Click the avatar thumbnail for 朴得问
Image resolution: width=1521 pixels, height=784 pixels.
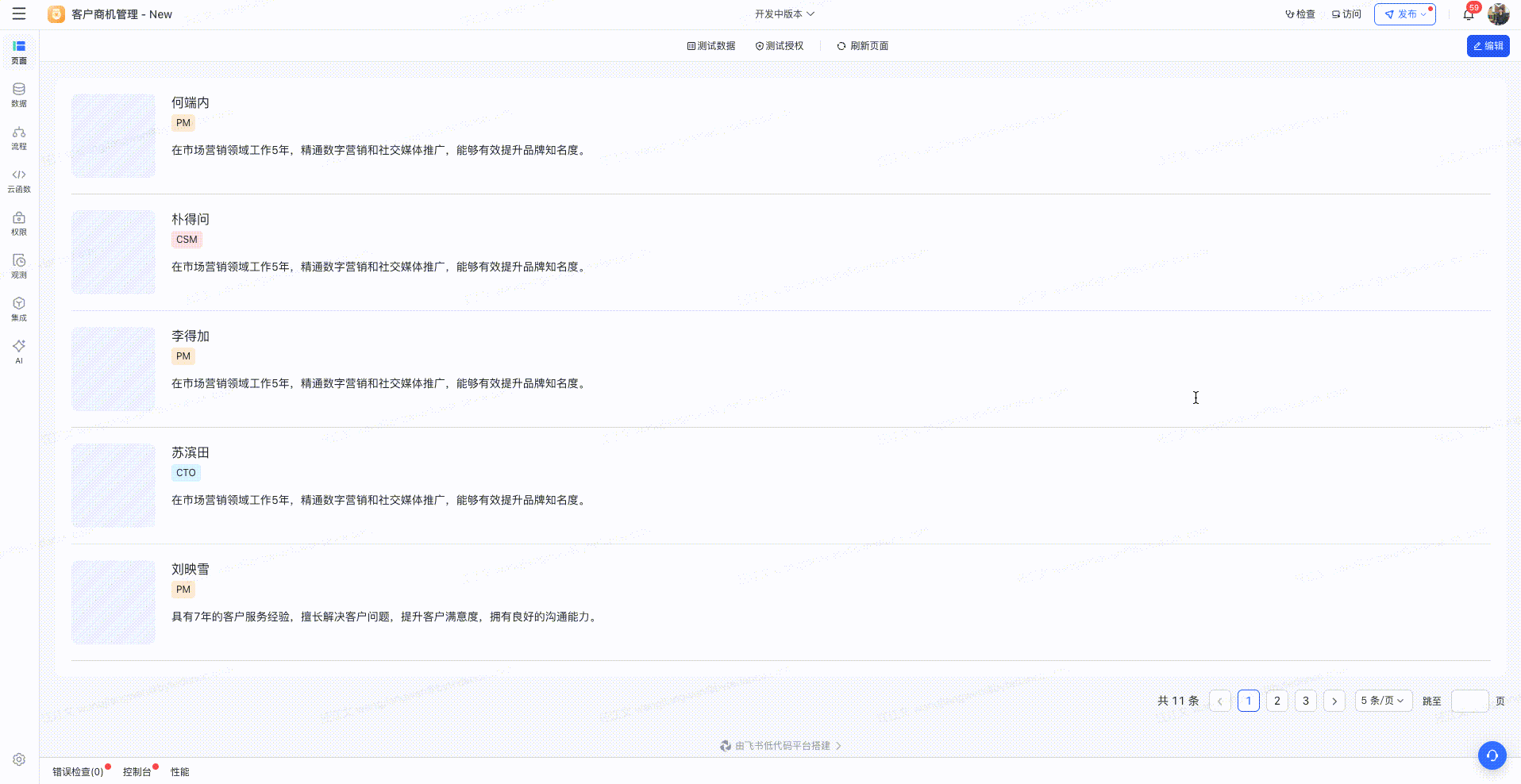[x=114, y=252]
